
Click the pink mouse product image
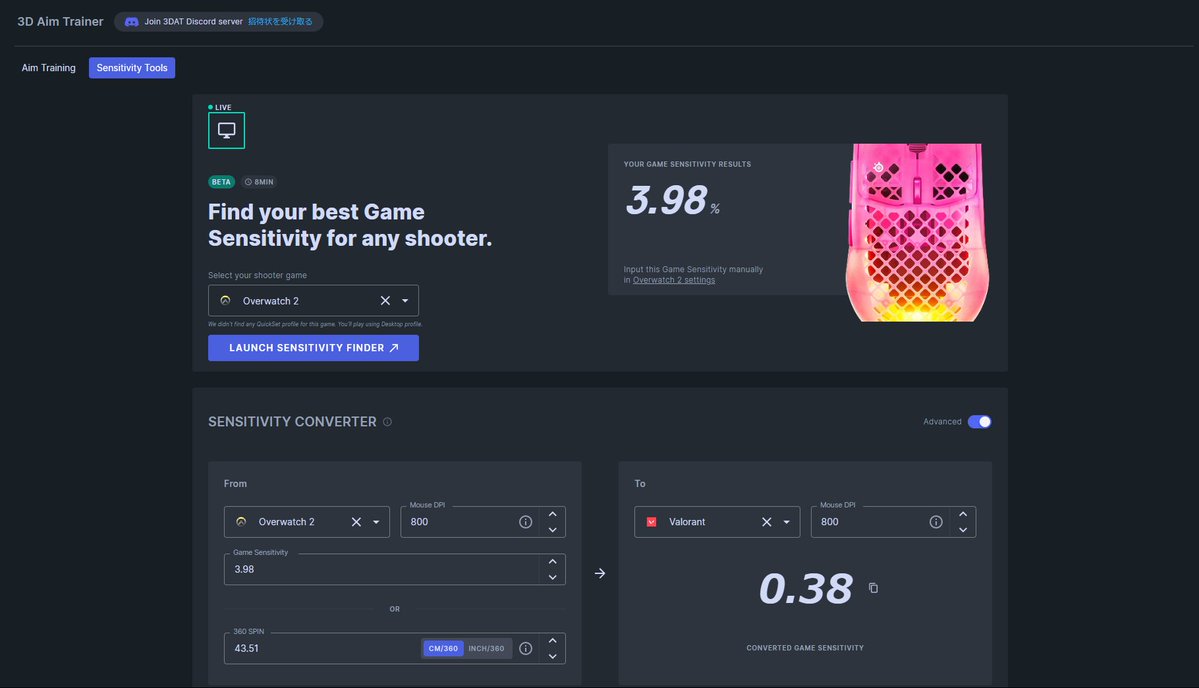(918, 232)
